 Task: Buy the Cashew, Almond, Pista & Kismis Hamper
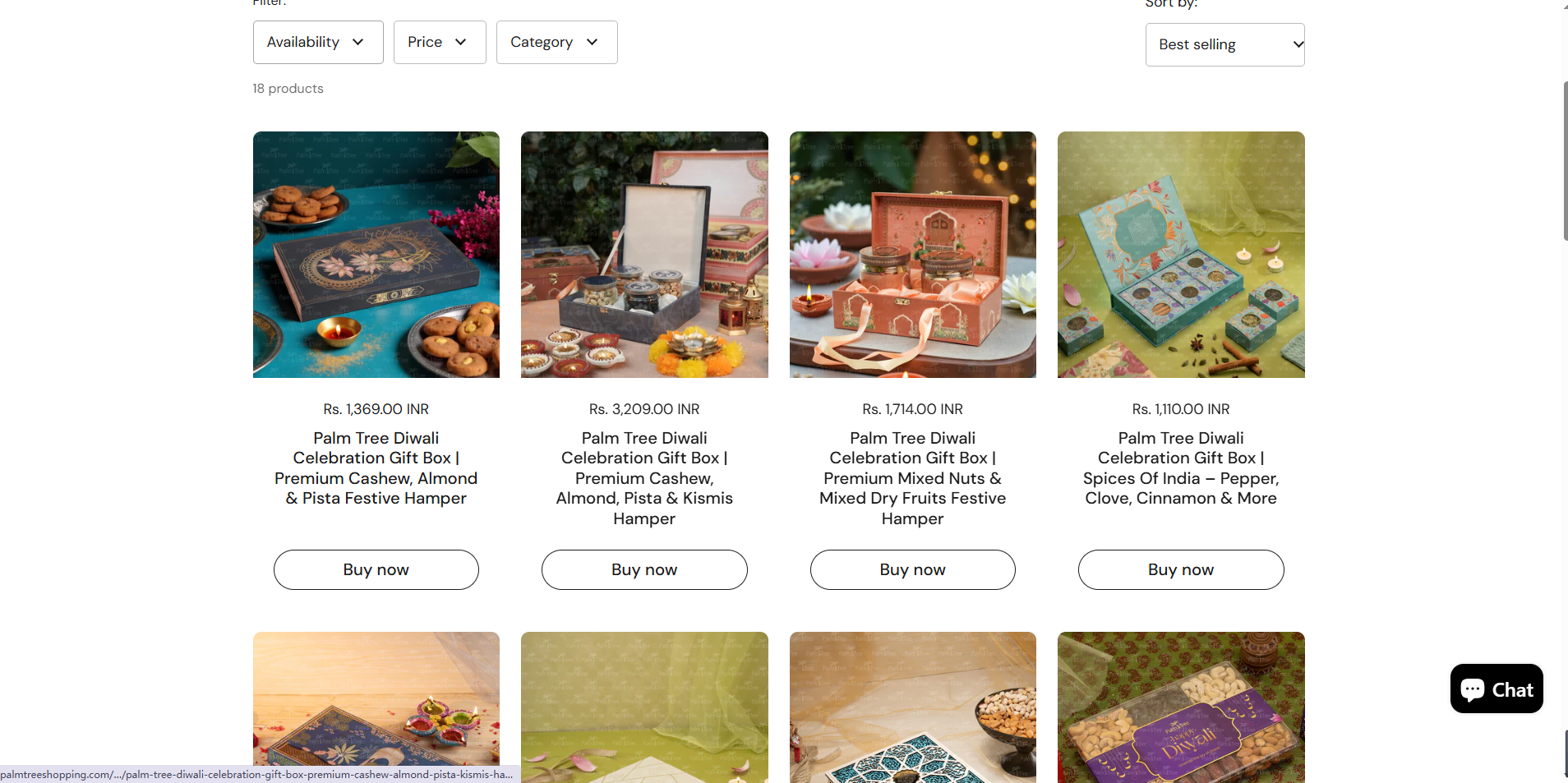tap(643, 569)
